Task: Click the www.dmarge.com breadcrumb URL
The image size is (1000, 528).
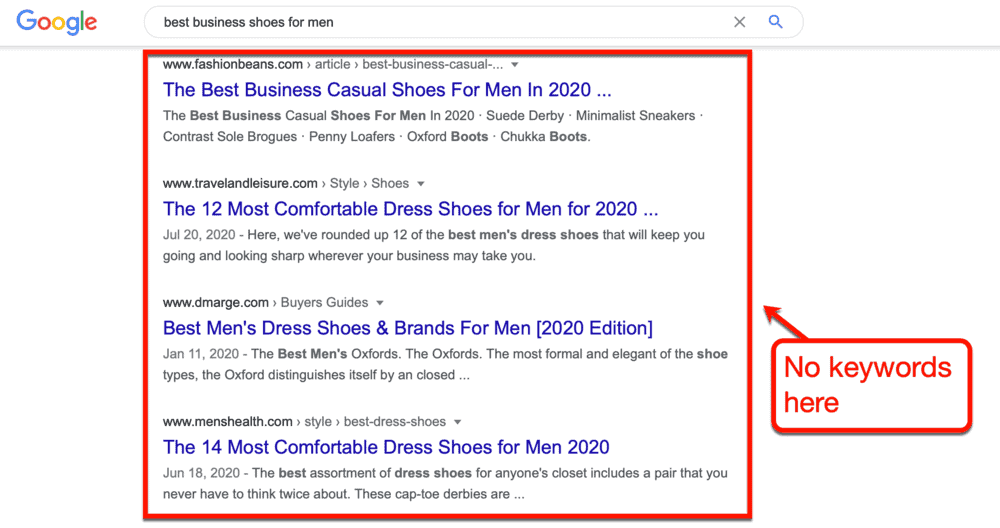Action: [216, 303]
